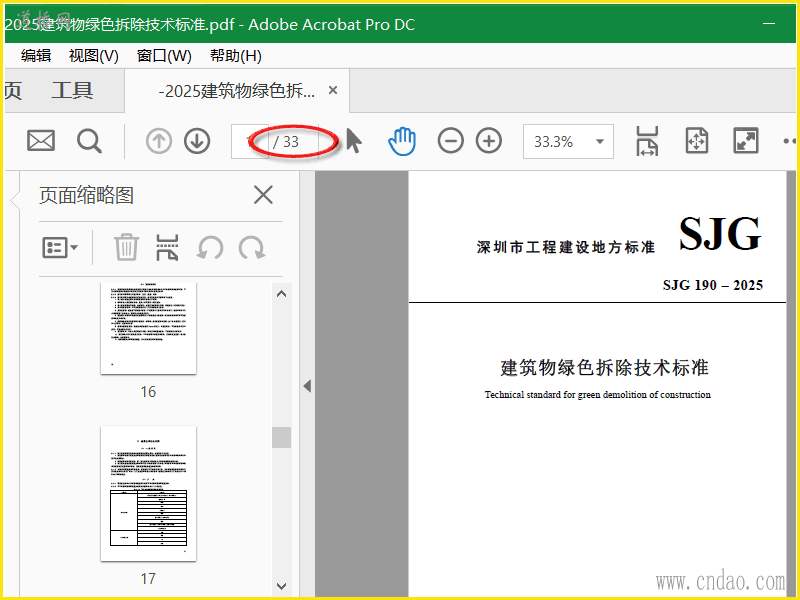Activate the hand pan tool

402,141
